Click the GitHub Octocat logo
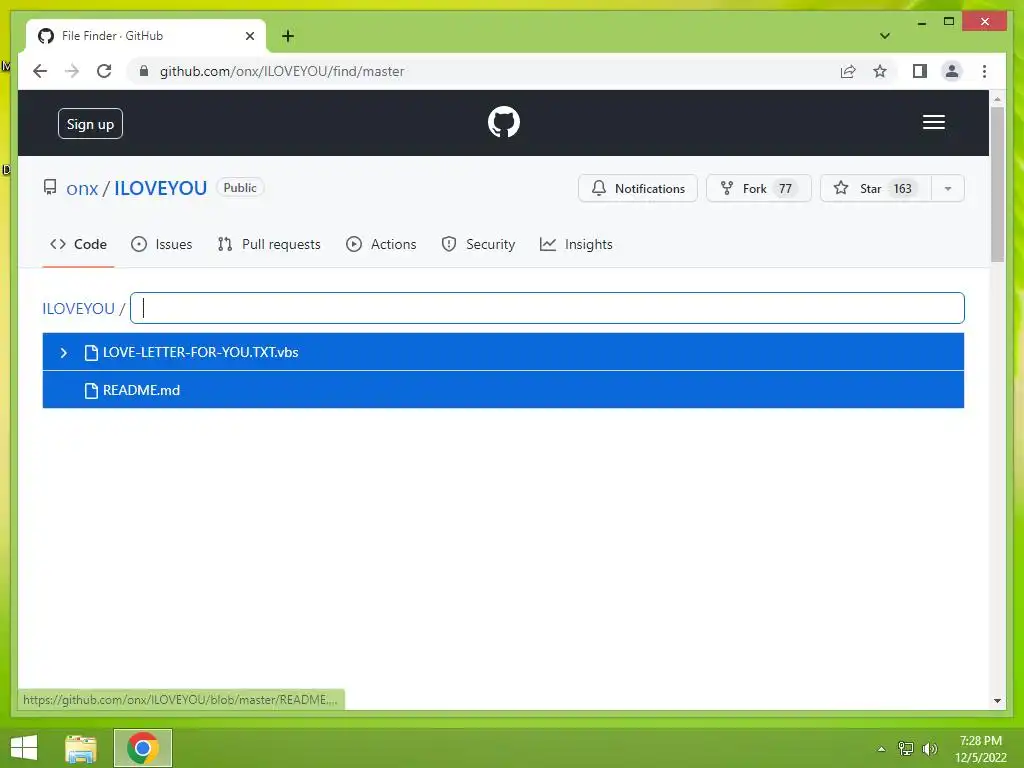 coord(504,122)
